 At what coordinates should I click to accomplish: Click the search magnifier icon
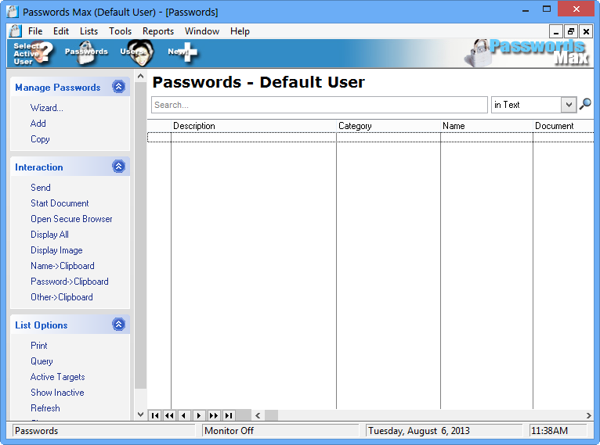tap(586, 104)
